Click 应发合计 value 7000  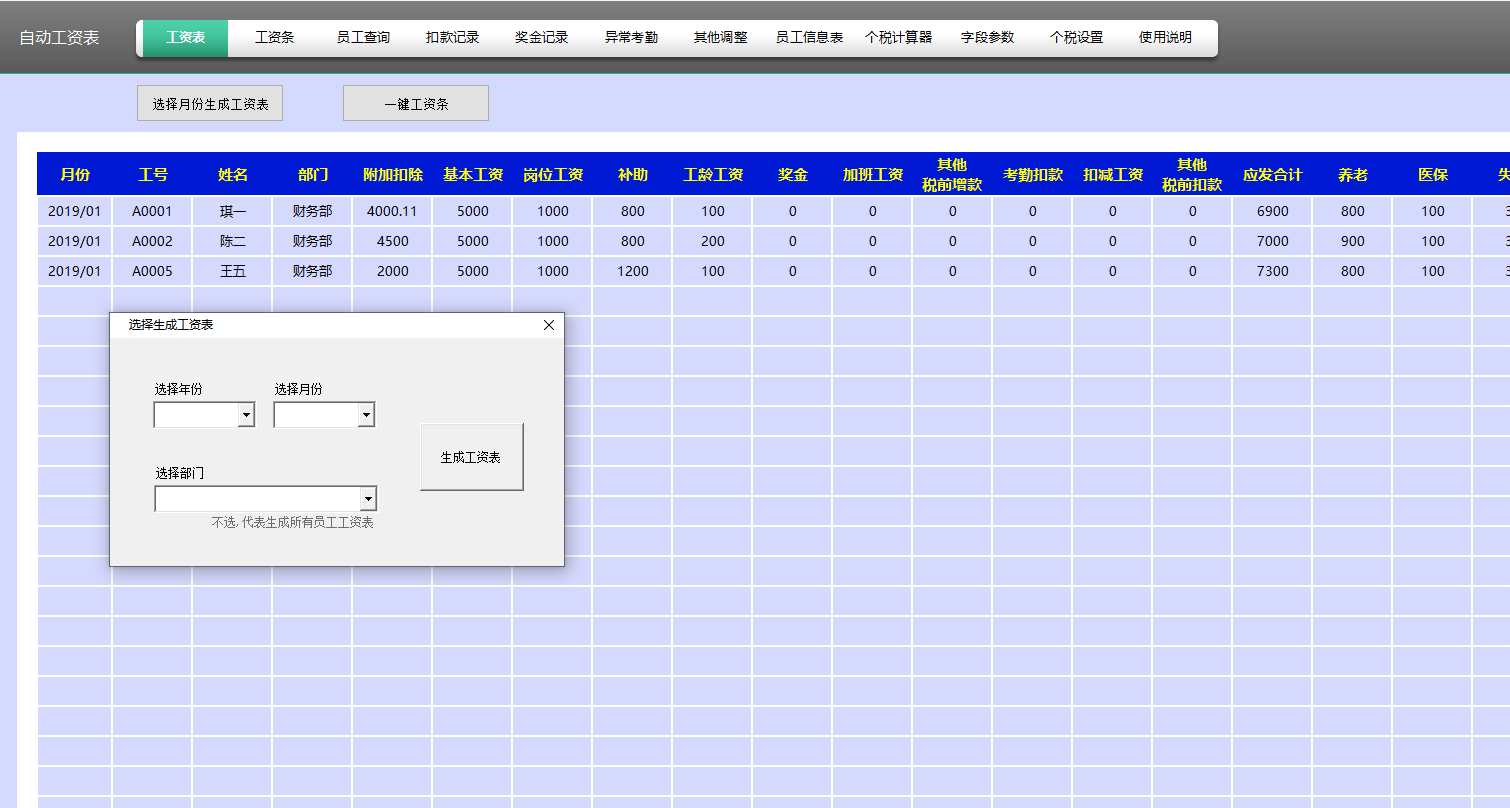(1272, 241)
